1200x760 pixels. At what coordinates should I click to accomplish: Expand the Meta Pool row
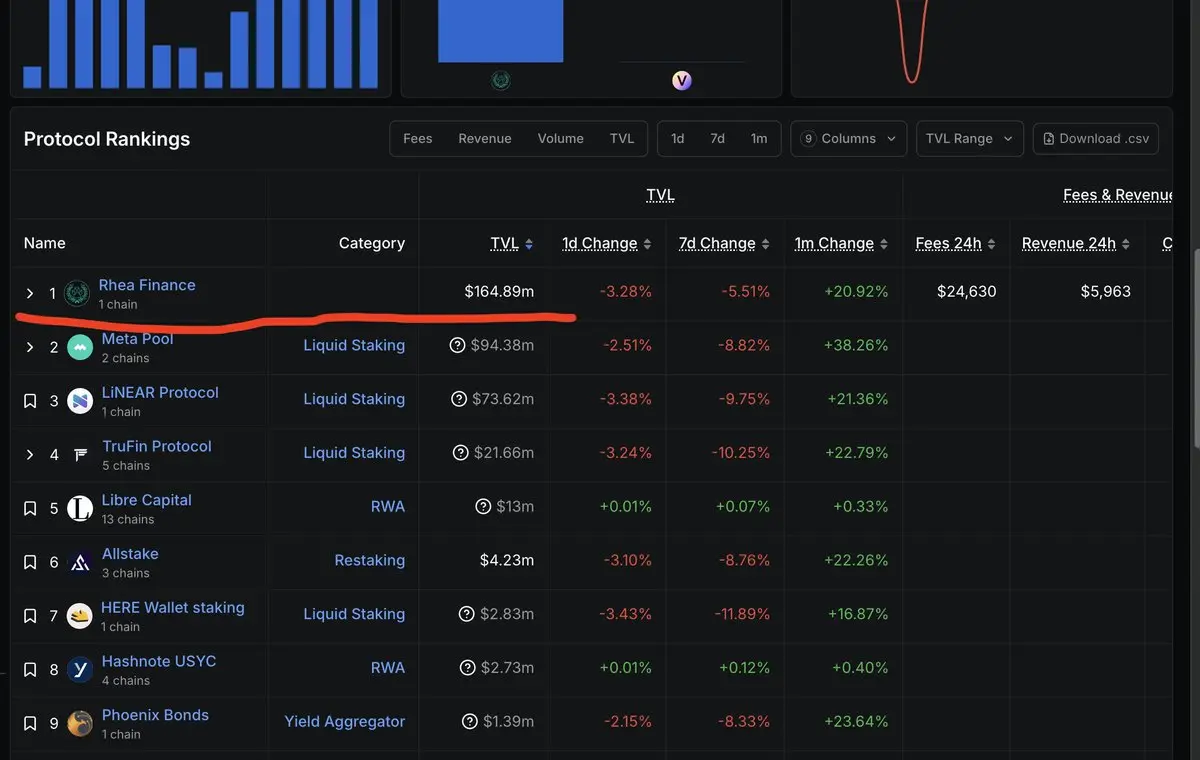pyautogui.click(x=30, y=348)
